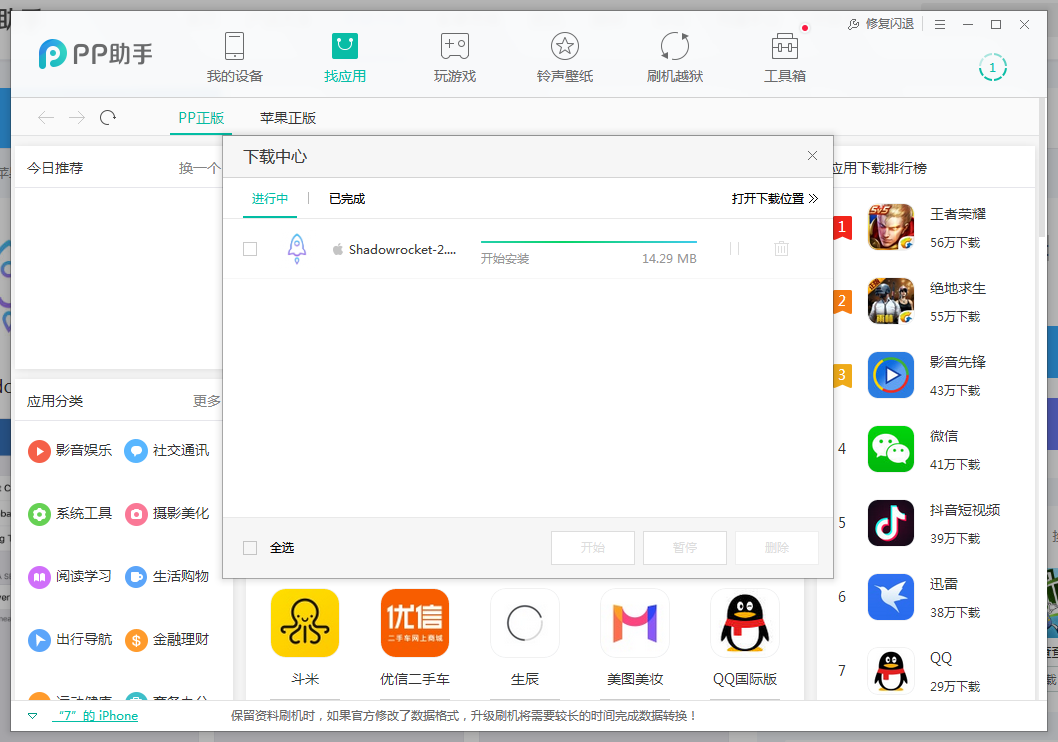Viewport: 1058px width, 742px height.
Task: Open 刷机越狱 flash and jailbreak section
Action: point(675,58)
